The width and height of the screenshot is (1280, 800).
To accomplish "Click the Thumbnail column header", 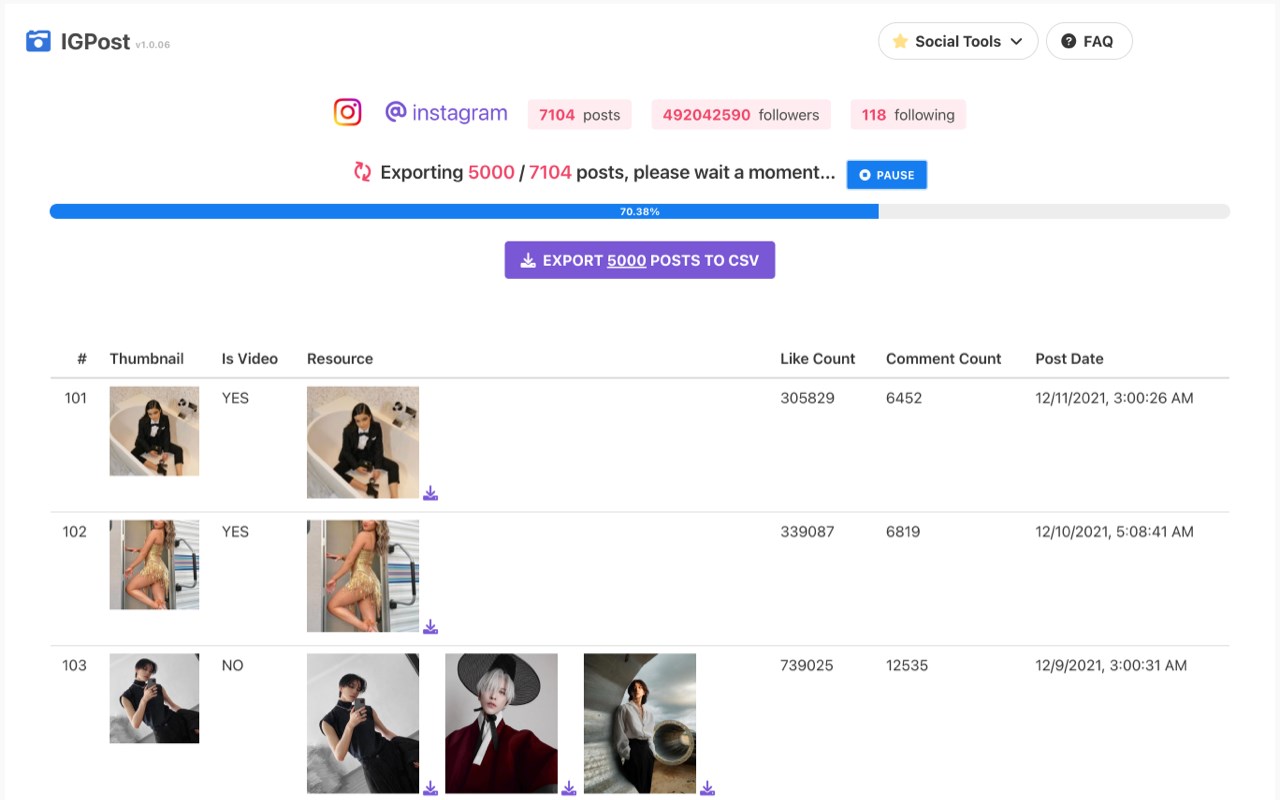I will pos(147,358).
